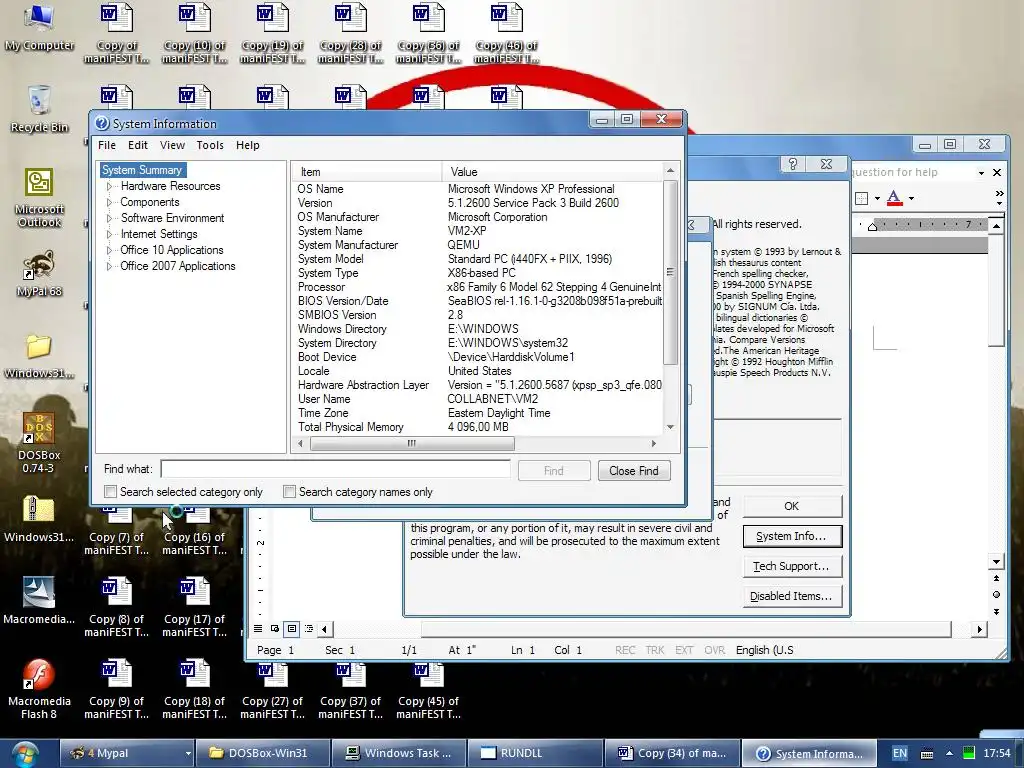The width and height of the screenshot is (1024, 768).
Task: Open the keyboard icon in system tray
Action: coord(927,754)
